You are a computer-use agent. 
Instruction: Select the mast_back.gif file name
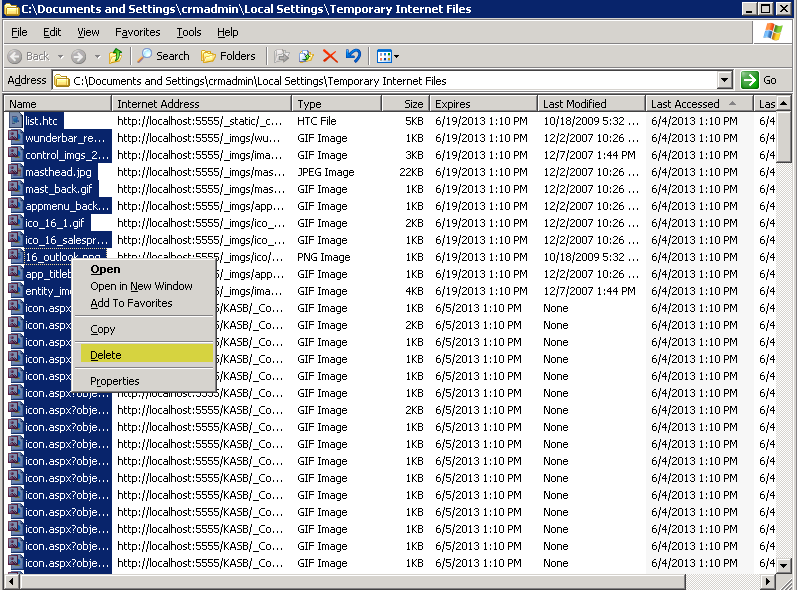[58, 189]
